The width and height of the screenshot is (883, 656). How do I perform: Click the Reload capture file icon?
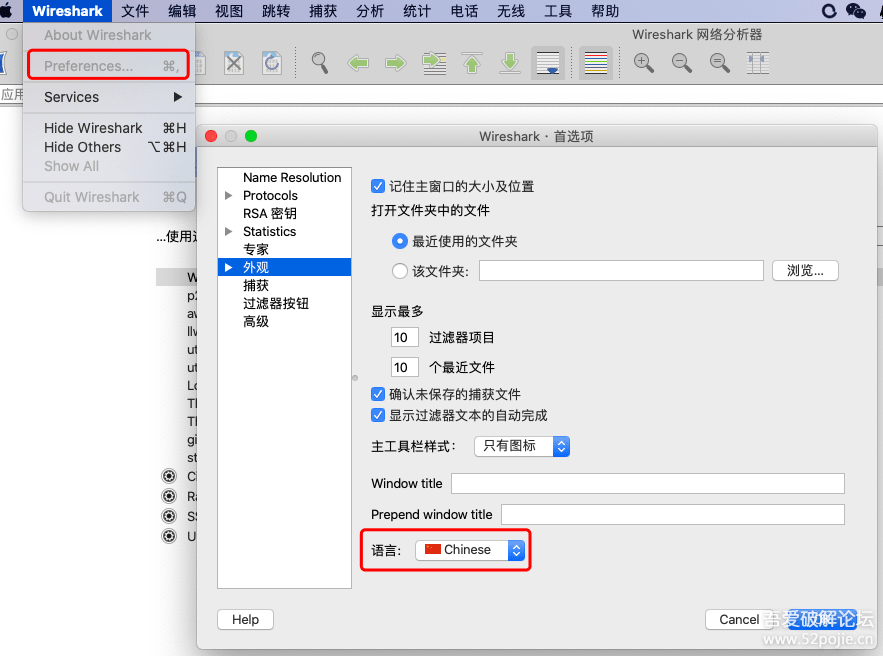(x=272, y=63)
